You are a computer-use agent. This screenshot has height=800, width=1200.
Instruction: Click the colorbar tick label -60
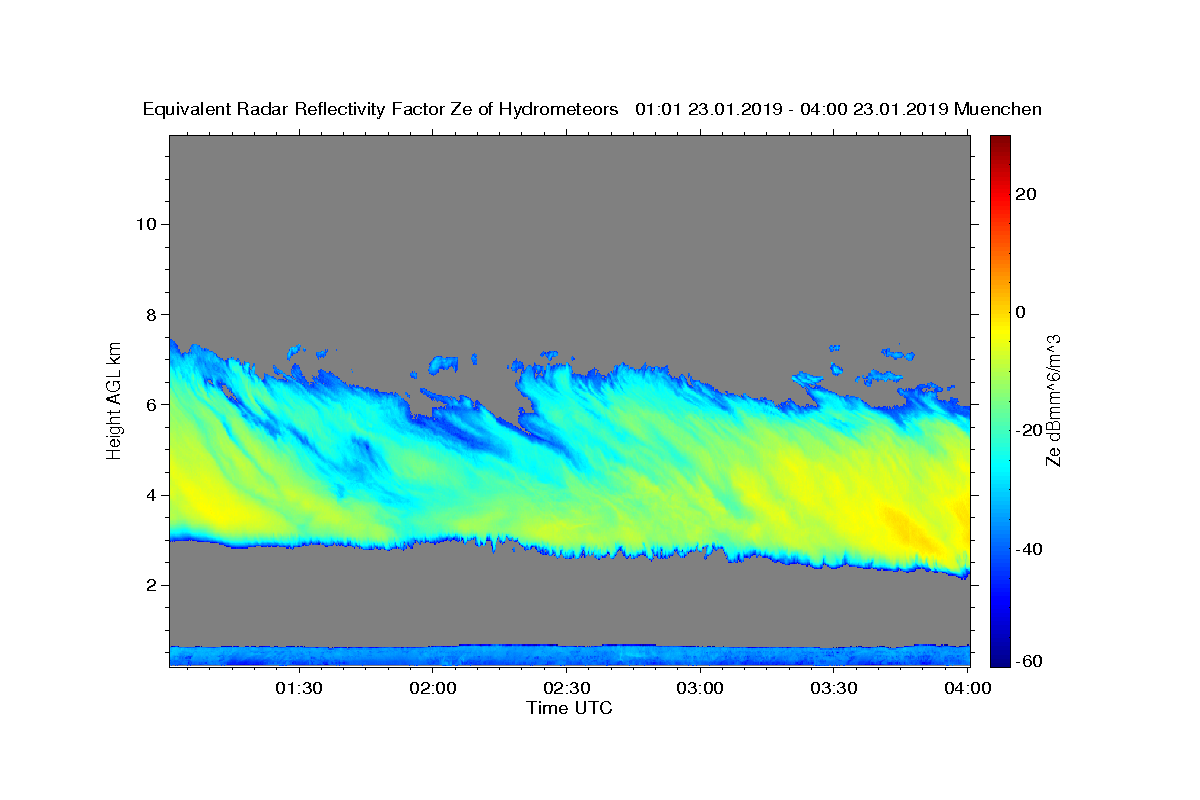(x=1029, y=661)
